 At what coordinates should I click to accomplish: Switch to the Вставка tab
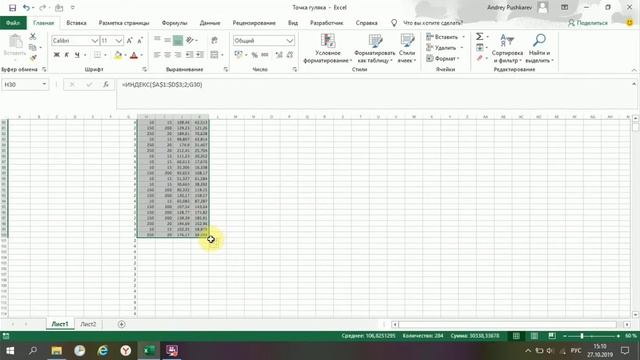click(x=76, y=23)
